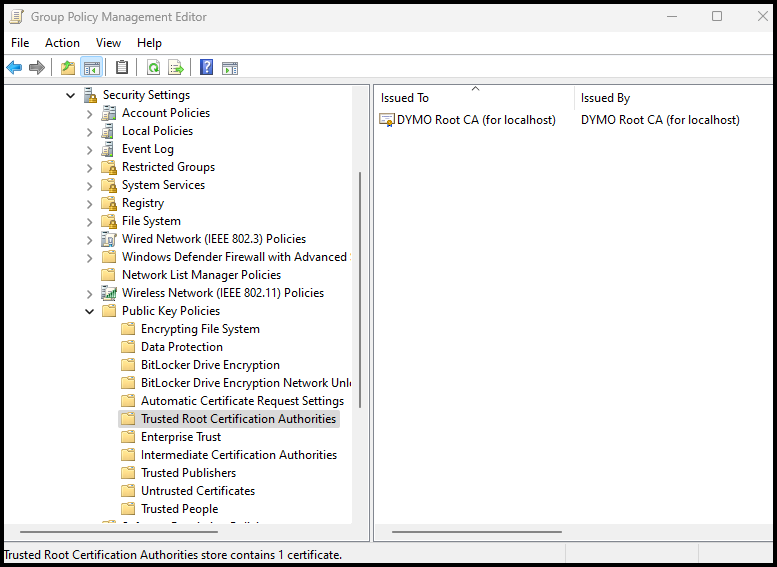Toggle Show/Hide Console Tree toolbar icon
Screen dimensions: 777x567
(x=92, y=67)
